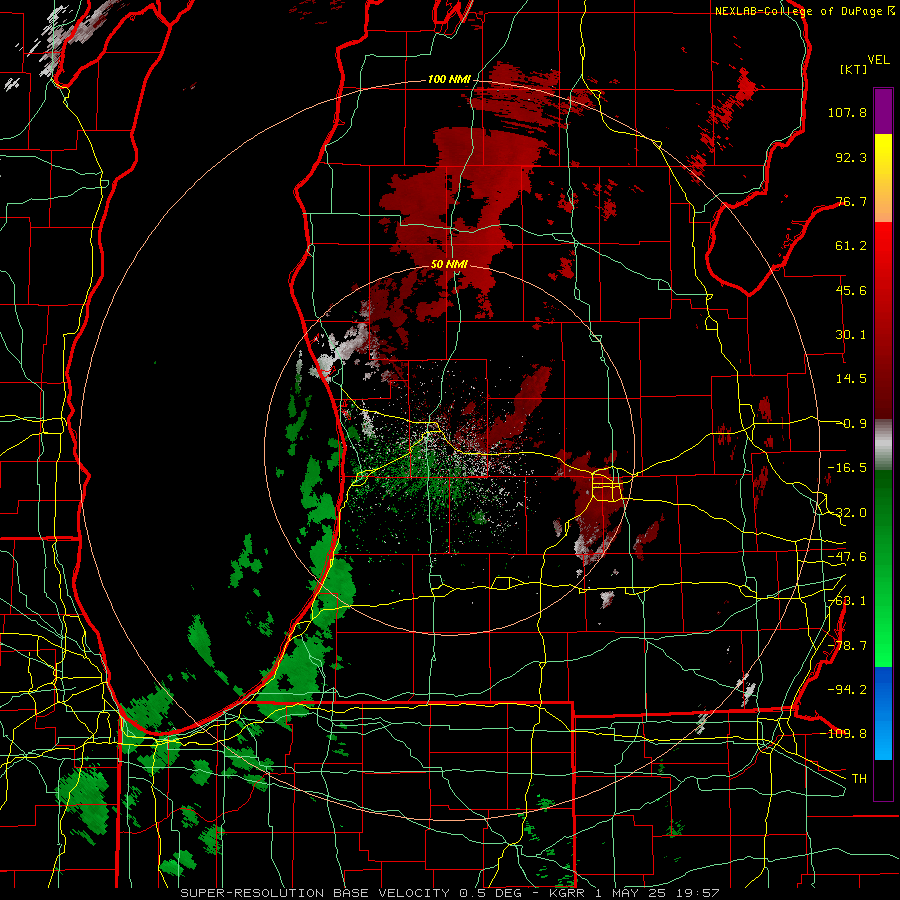
Task: Click the 100 NMI range ring label
Action: (449, 79)
